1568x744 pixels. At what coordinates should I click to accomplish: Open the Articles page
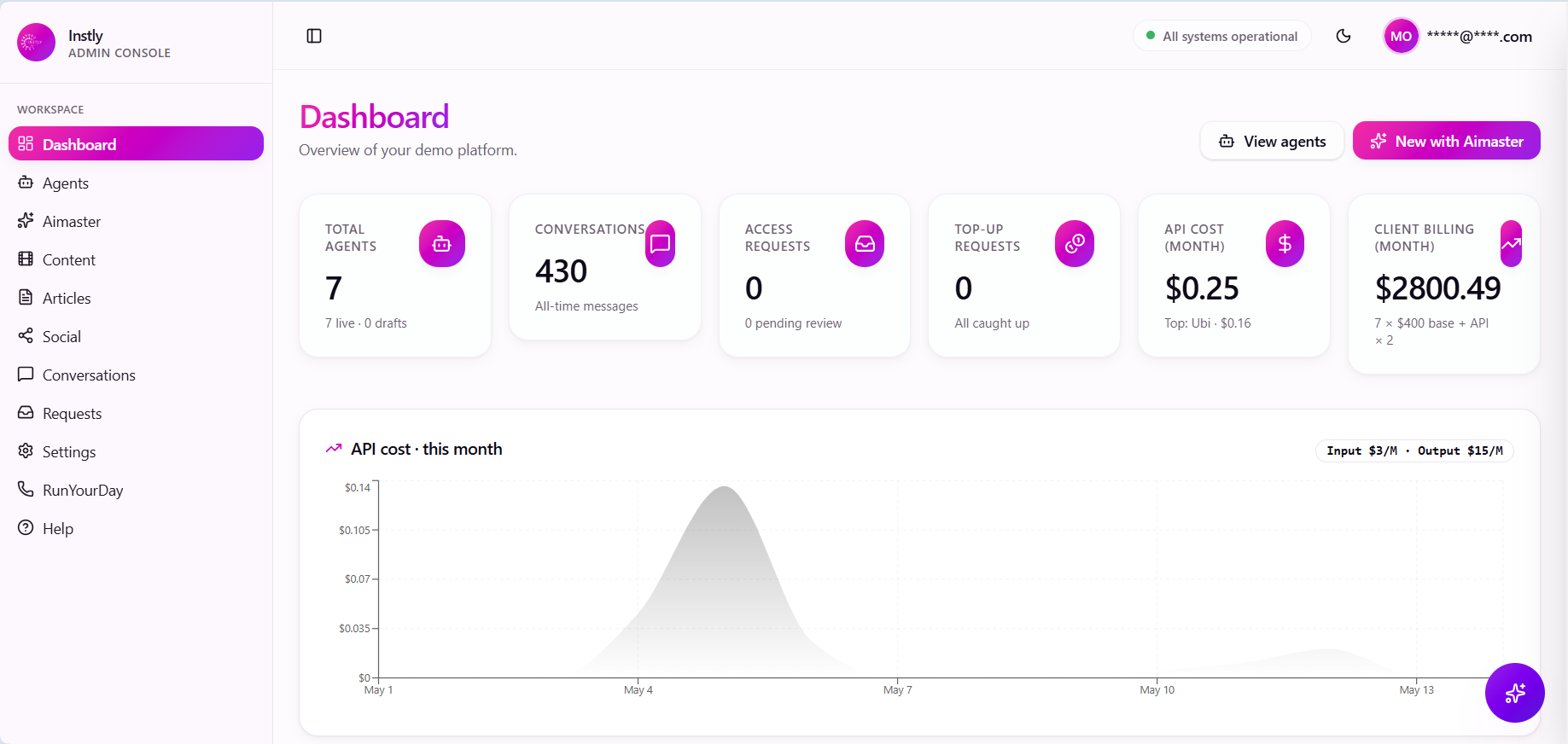[136, 298]
